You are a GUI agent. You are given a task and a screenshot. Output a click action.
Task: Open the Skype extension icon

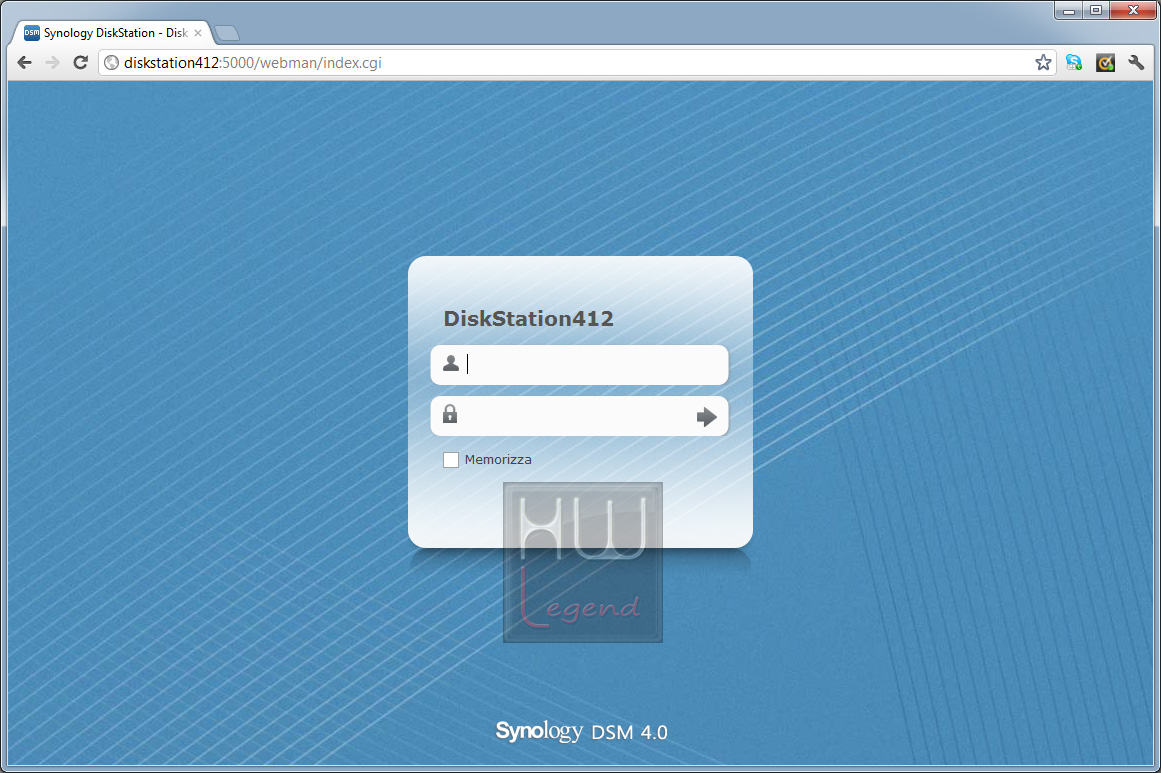[x=1074, y=63]
